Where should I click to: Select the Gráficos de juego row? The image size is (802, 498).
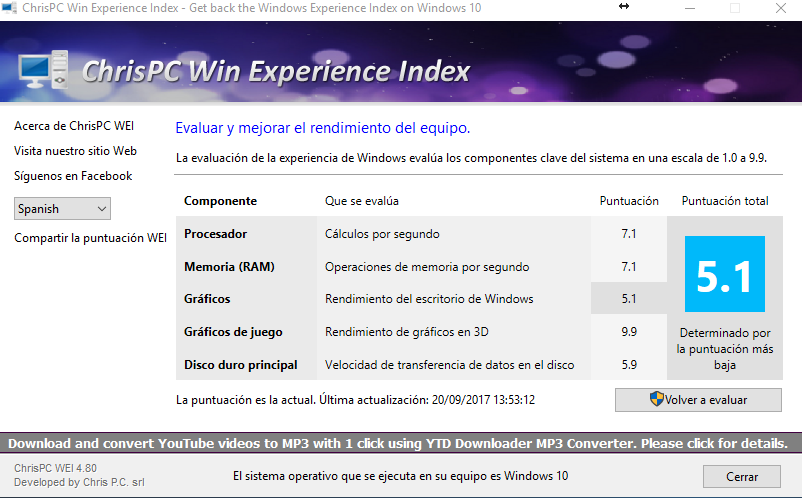(233, 332)
